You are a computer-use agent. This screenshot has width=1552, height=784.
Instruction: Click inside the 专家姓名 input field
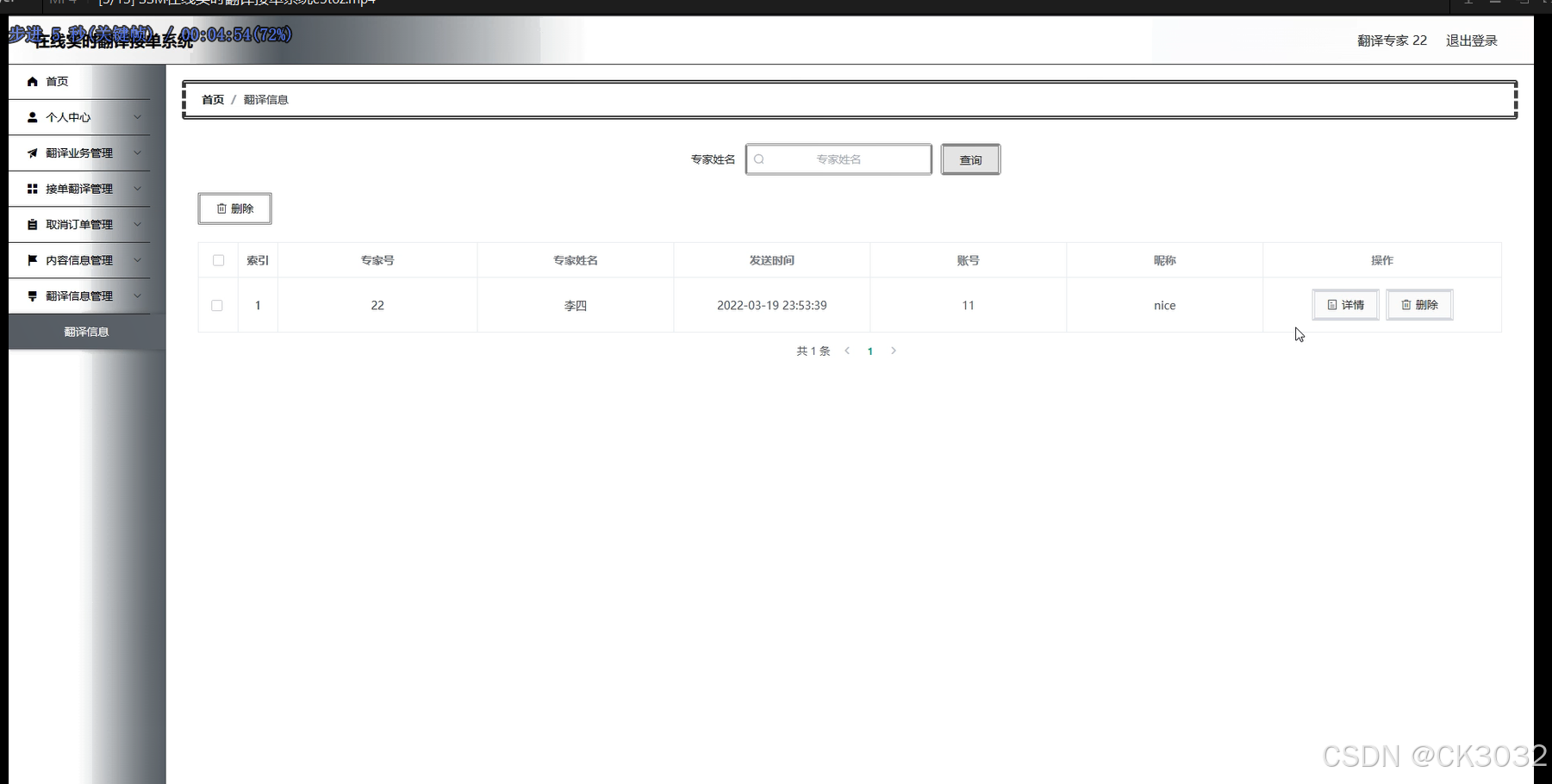click(x=840, y=159)
